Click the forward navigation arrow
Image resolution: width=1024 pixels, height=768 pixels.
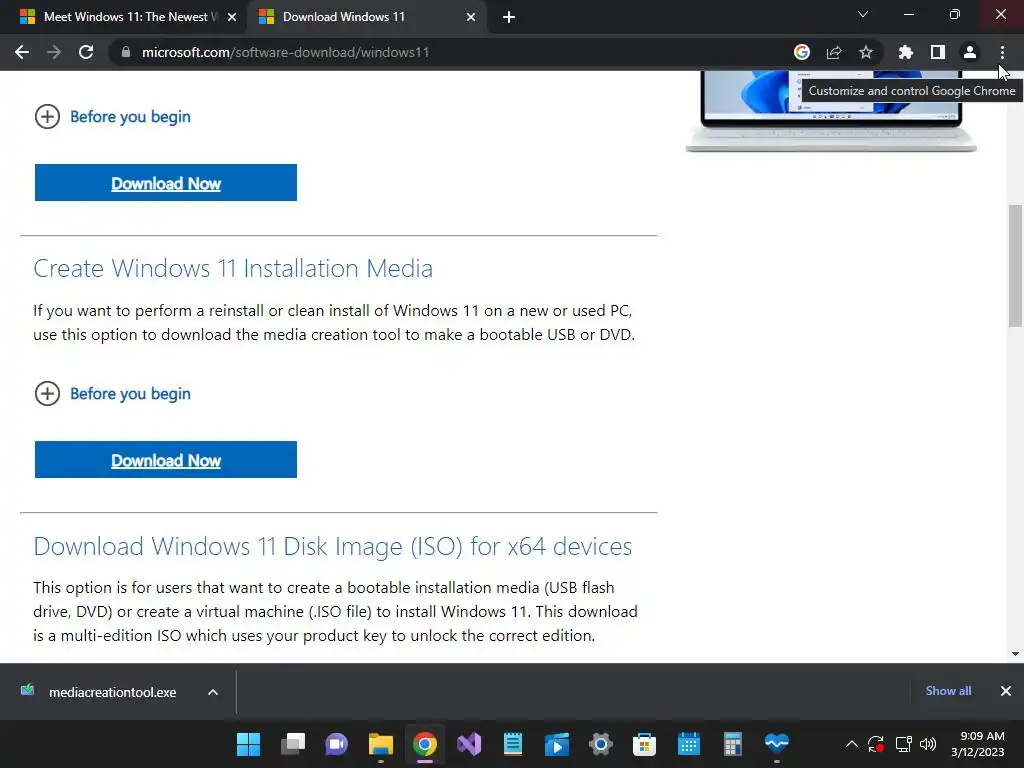(54, 52)
